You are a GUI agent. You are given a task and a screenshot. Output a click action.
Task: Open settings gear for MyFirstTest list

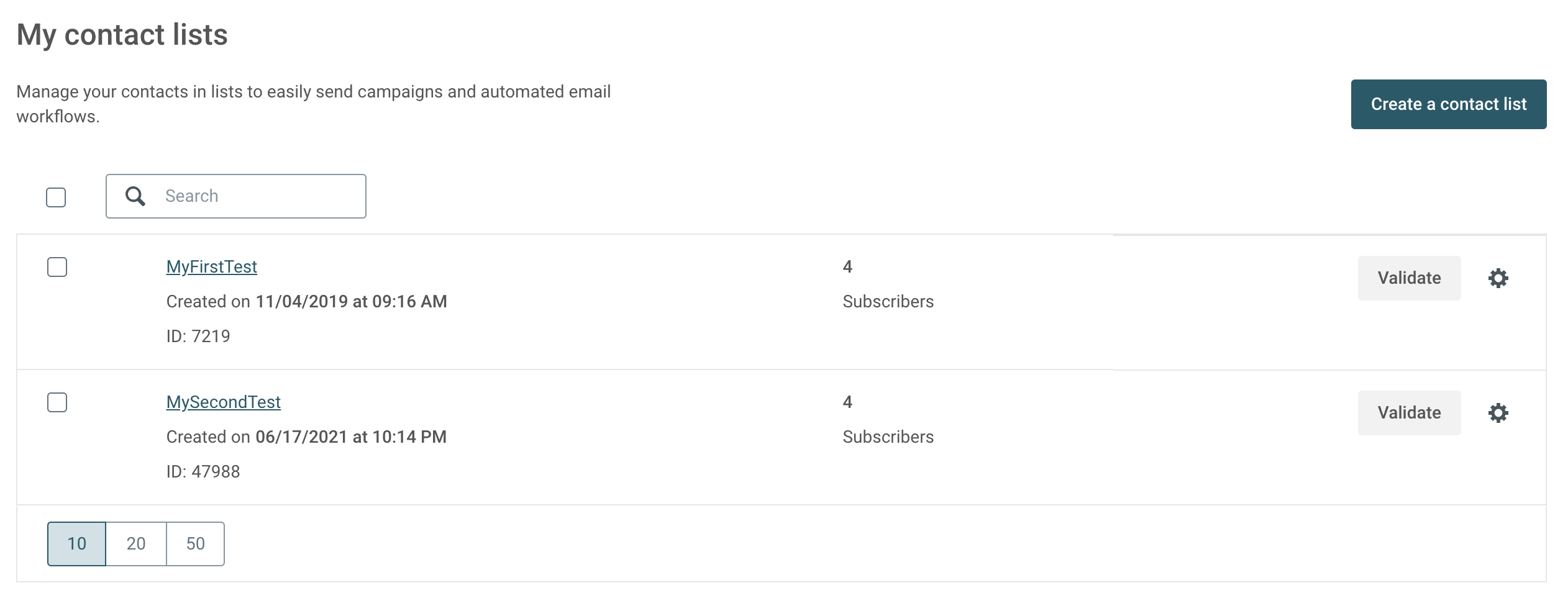tap(1498, 278)
